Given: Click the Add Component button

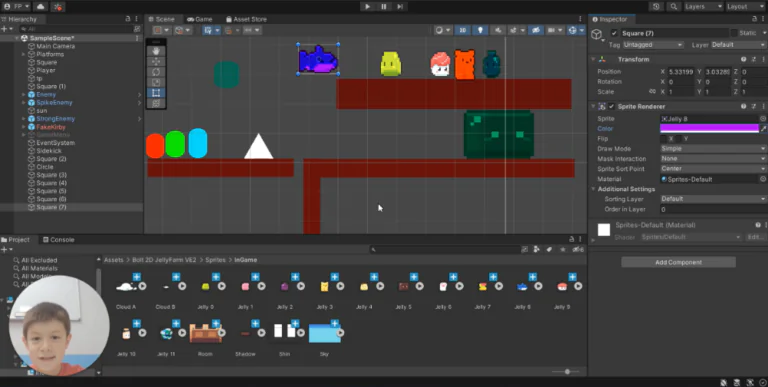Looking at the screenshot, I should [x=678, y=262].
